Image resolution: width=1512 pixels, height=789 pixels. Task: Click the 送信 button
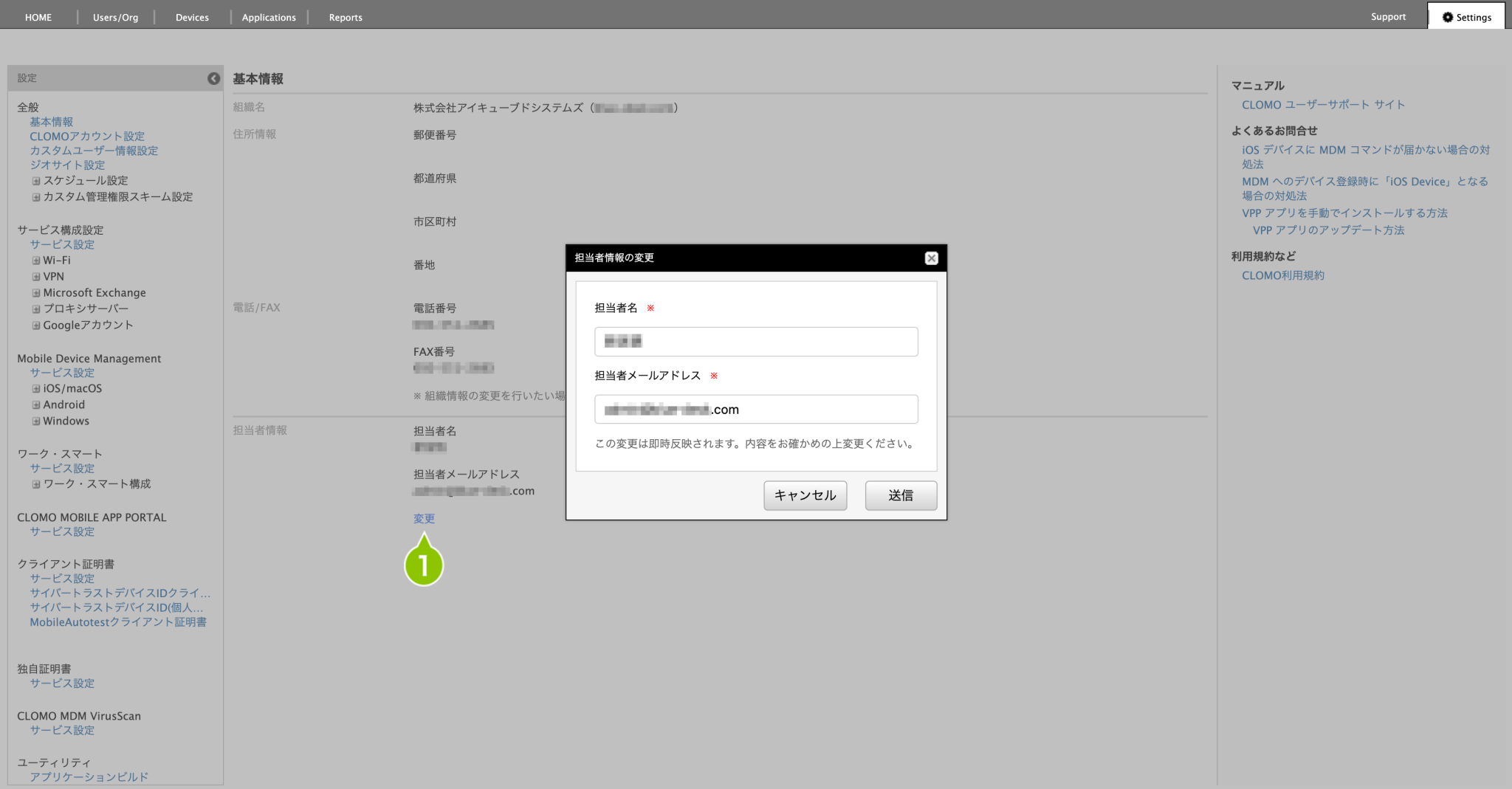901,495
